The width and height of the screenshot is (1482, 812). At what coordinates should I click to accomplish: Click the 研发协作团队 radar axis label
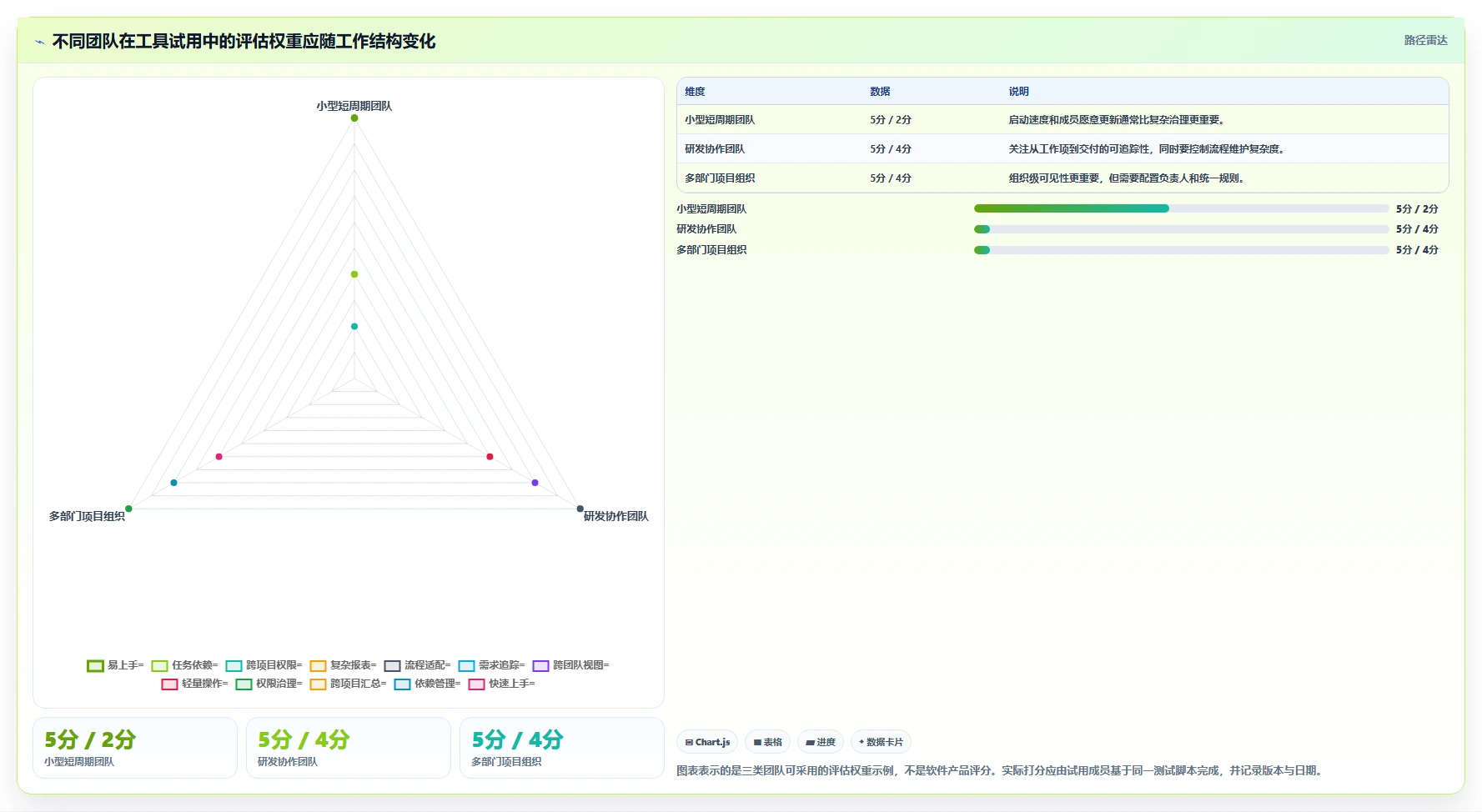[615, 517]
